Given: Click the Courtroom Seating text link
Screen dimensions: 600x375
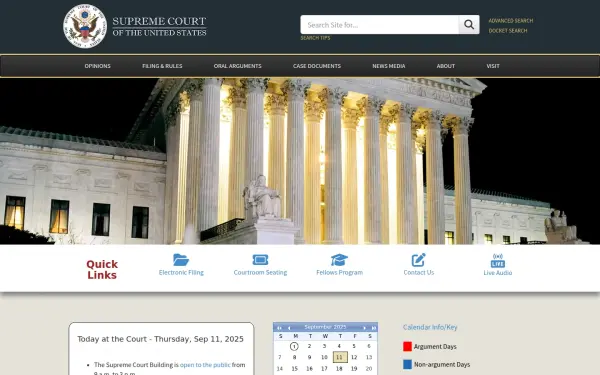Looking at the screenshot, I should tap(260, 272).
